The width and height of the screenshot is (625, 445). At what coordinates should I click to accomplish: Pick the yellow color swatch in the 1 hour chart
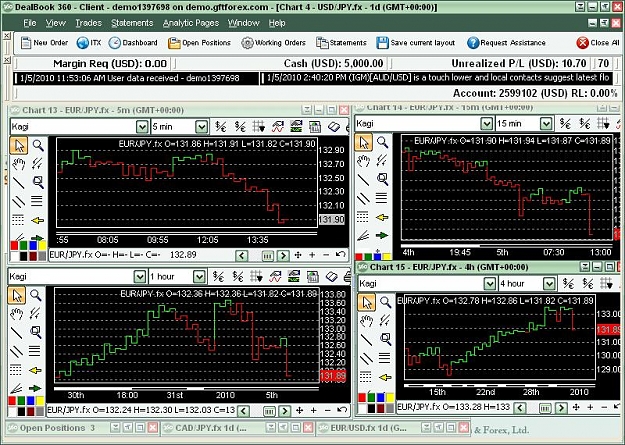coord(40,401)
